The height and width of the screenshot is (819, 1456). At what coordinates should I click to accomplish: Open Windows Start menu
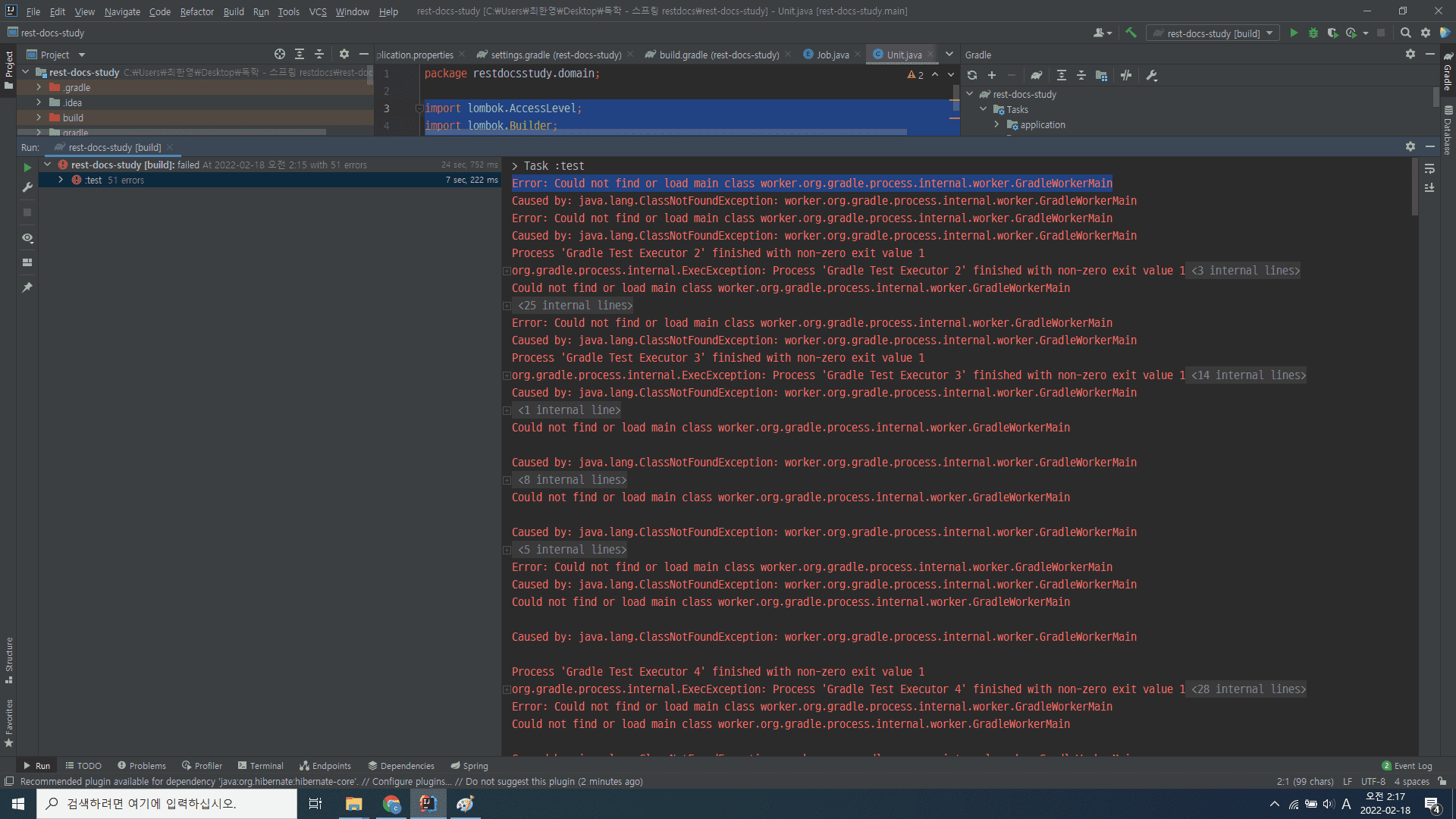tap(18, 804)
